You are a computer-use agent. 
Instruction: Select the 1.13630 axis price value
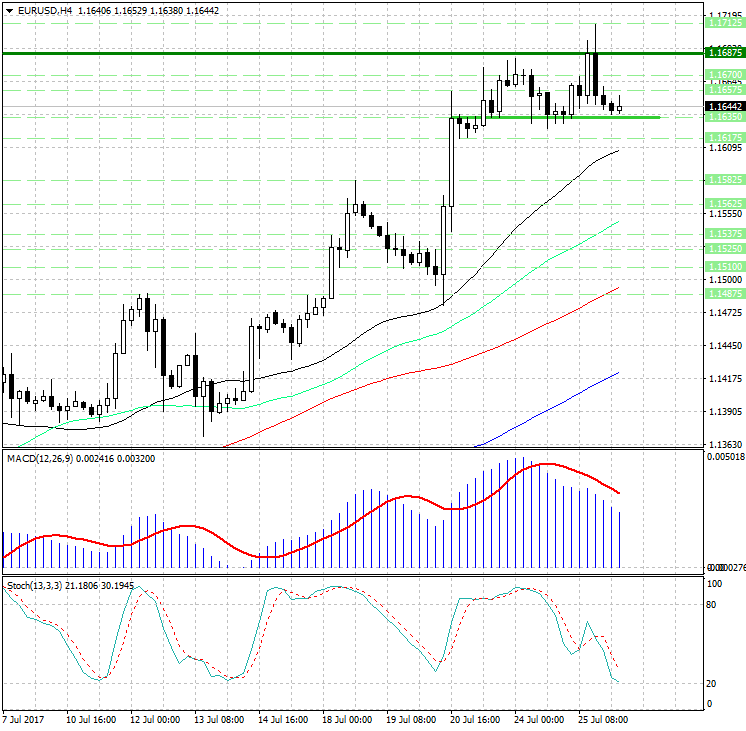tap(725, 445)
